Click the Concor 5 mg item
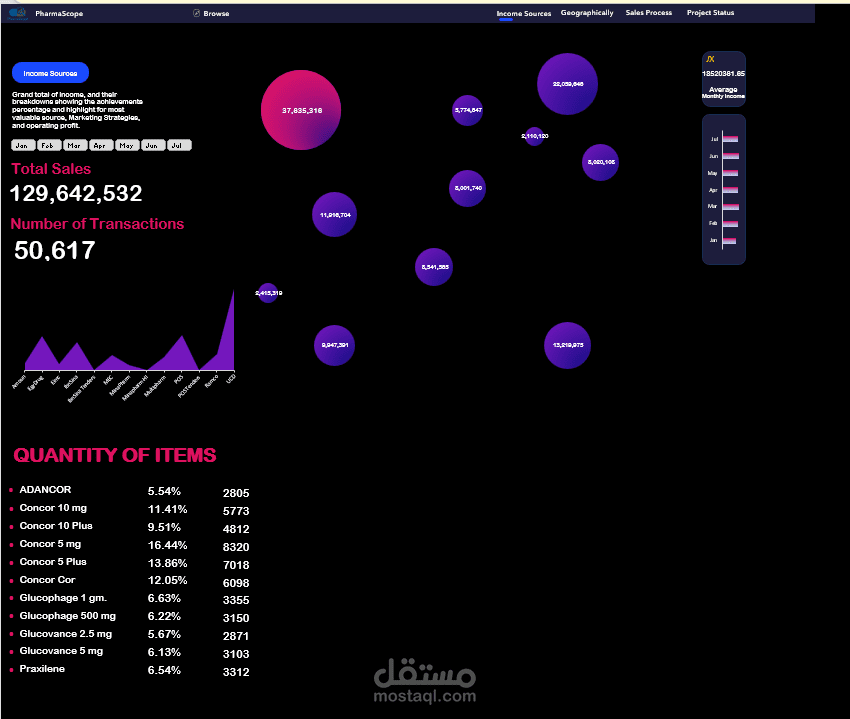The height and width of the screenshot is (719, 850). pyautogui.click(x=50, y=544)
